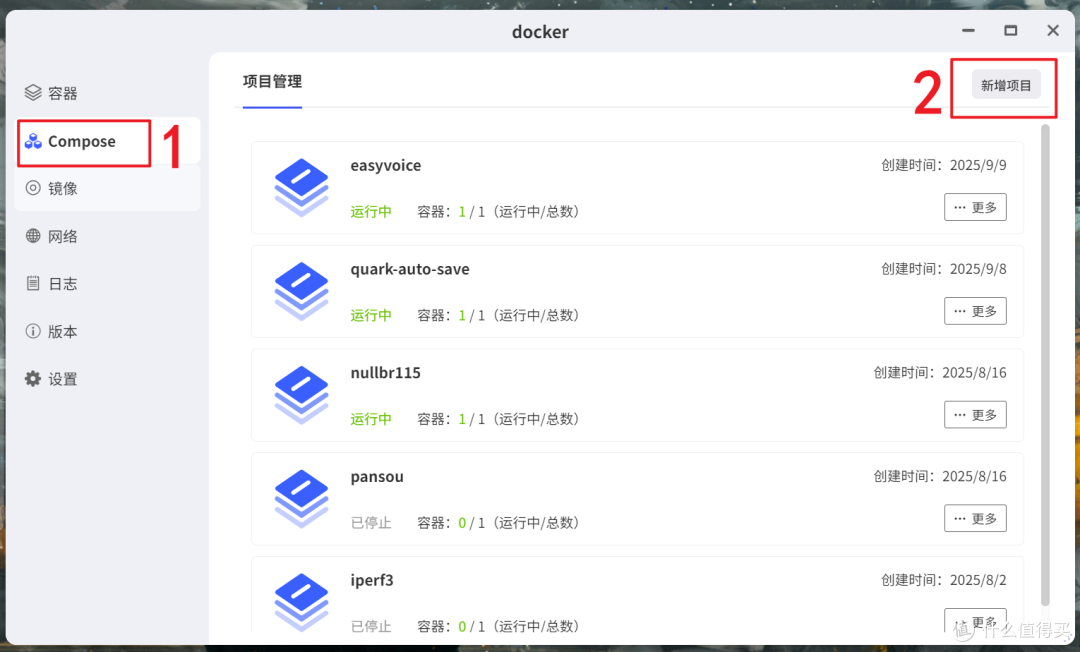The height and width of the screenshot is (652, 1080).
Task: Click container count 1/1 for nullbr115
Action: (472, 419)
